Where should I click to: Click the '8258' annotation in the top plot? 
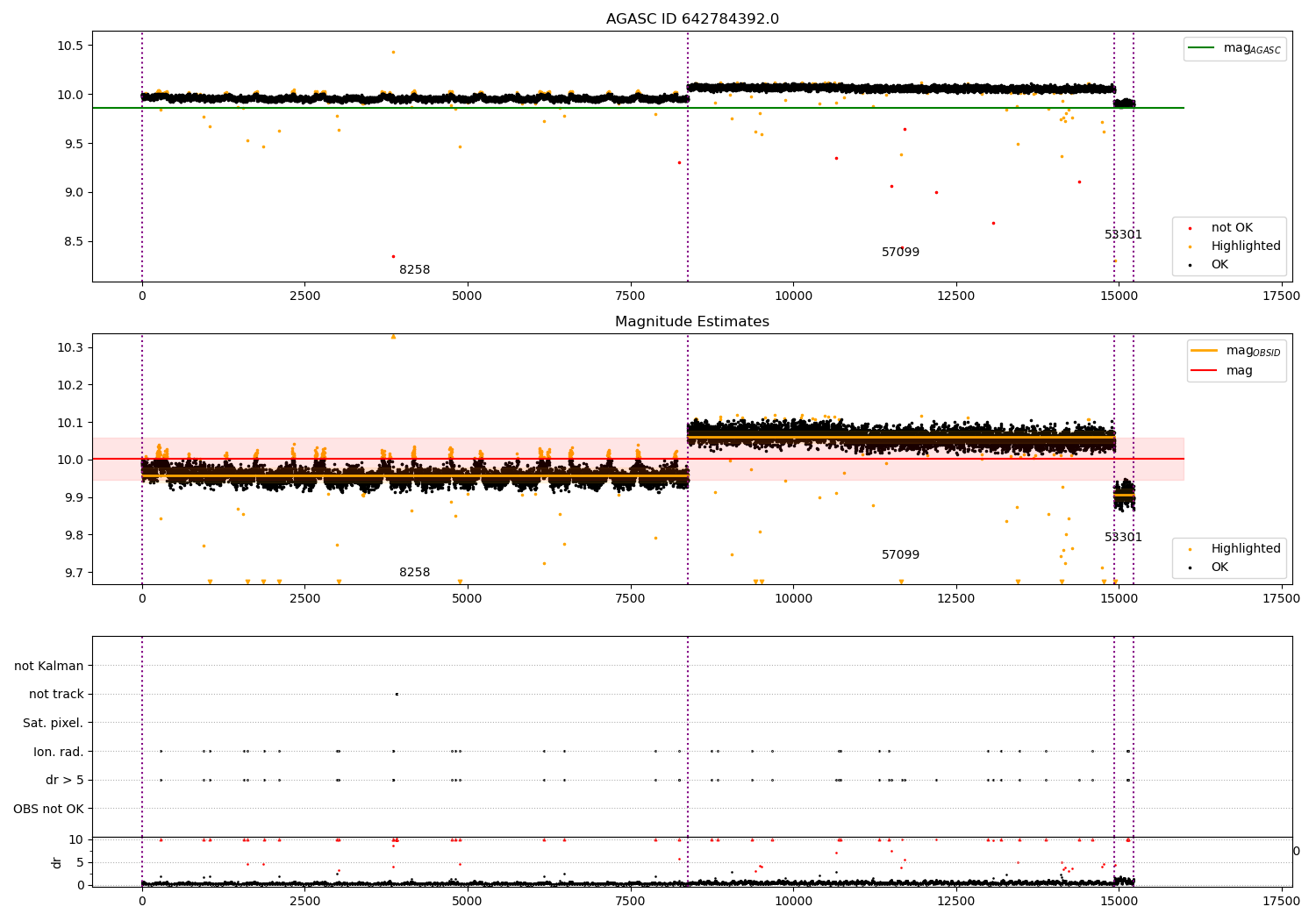click(x=415, y=270)
